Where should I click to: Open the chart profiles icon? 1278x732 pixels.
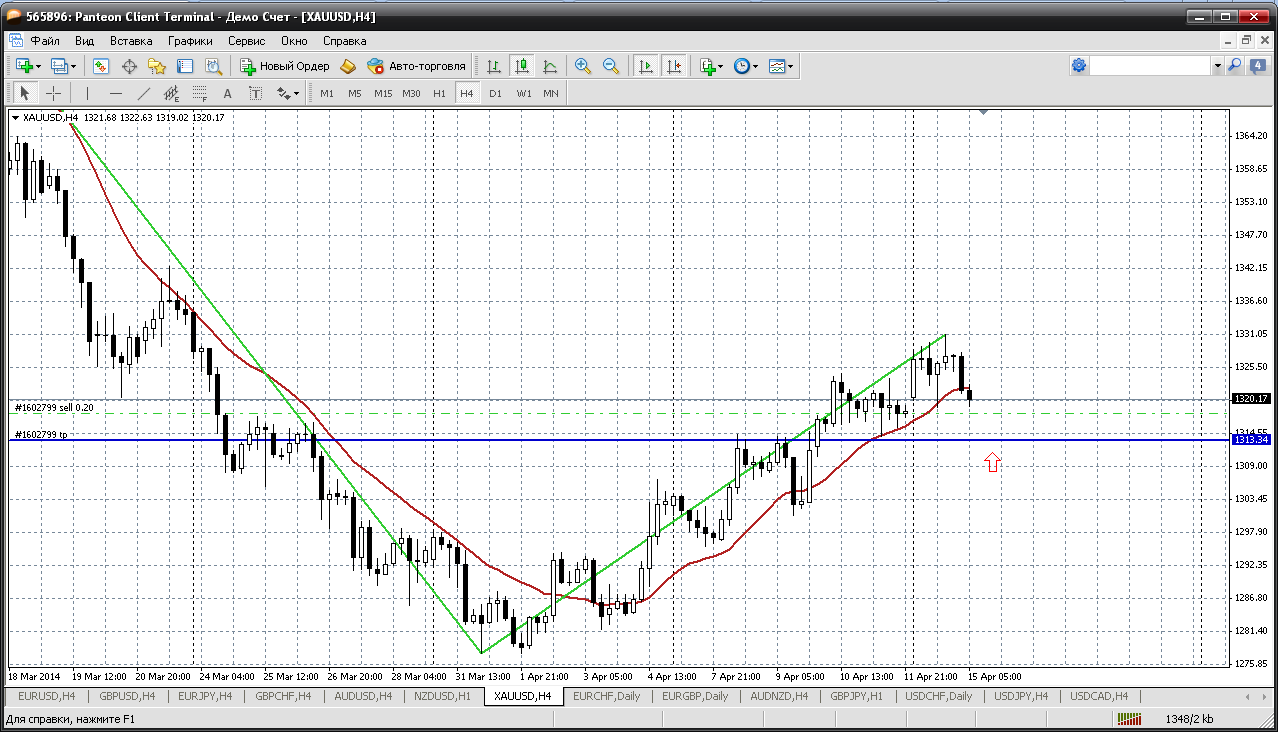click(60, 66)
